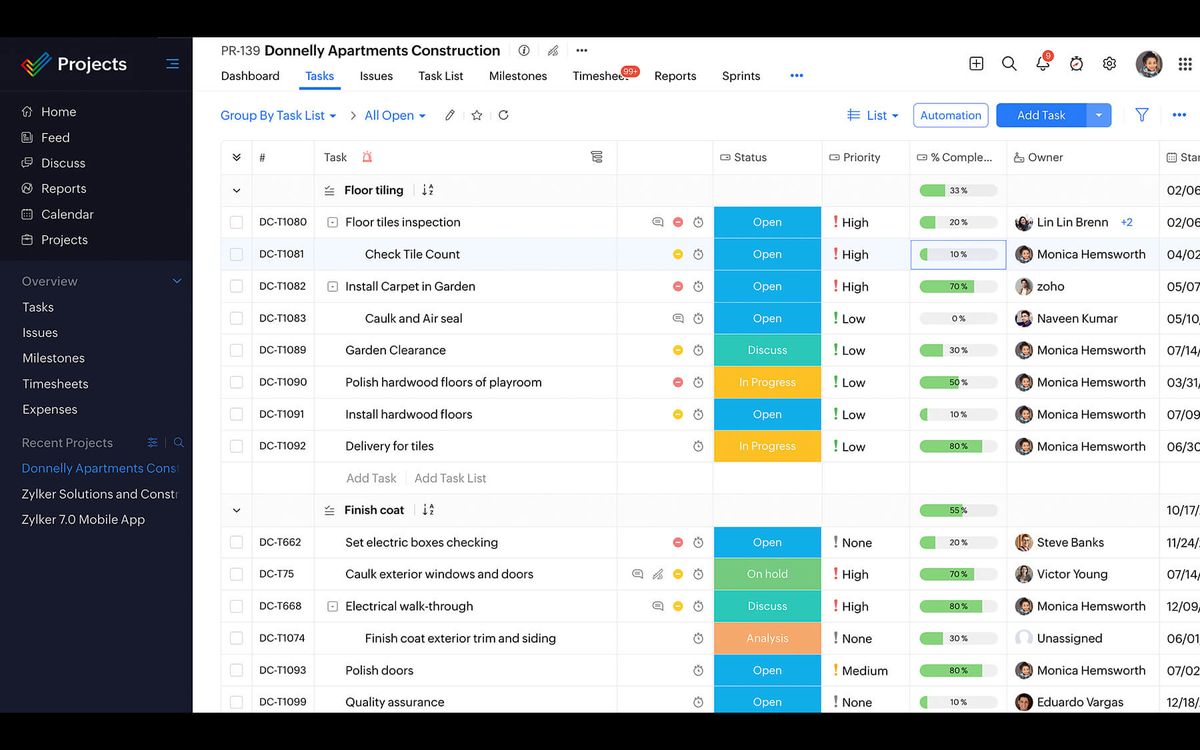The width and height of the screenshot is (1200, 750).
Task: Adjust 70% completion bar for Install Carpet in Garden
Action: click(958, 286)
